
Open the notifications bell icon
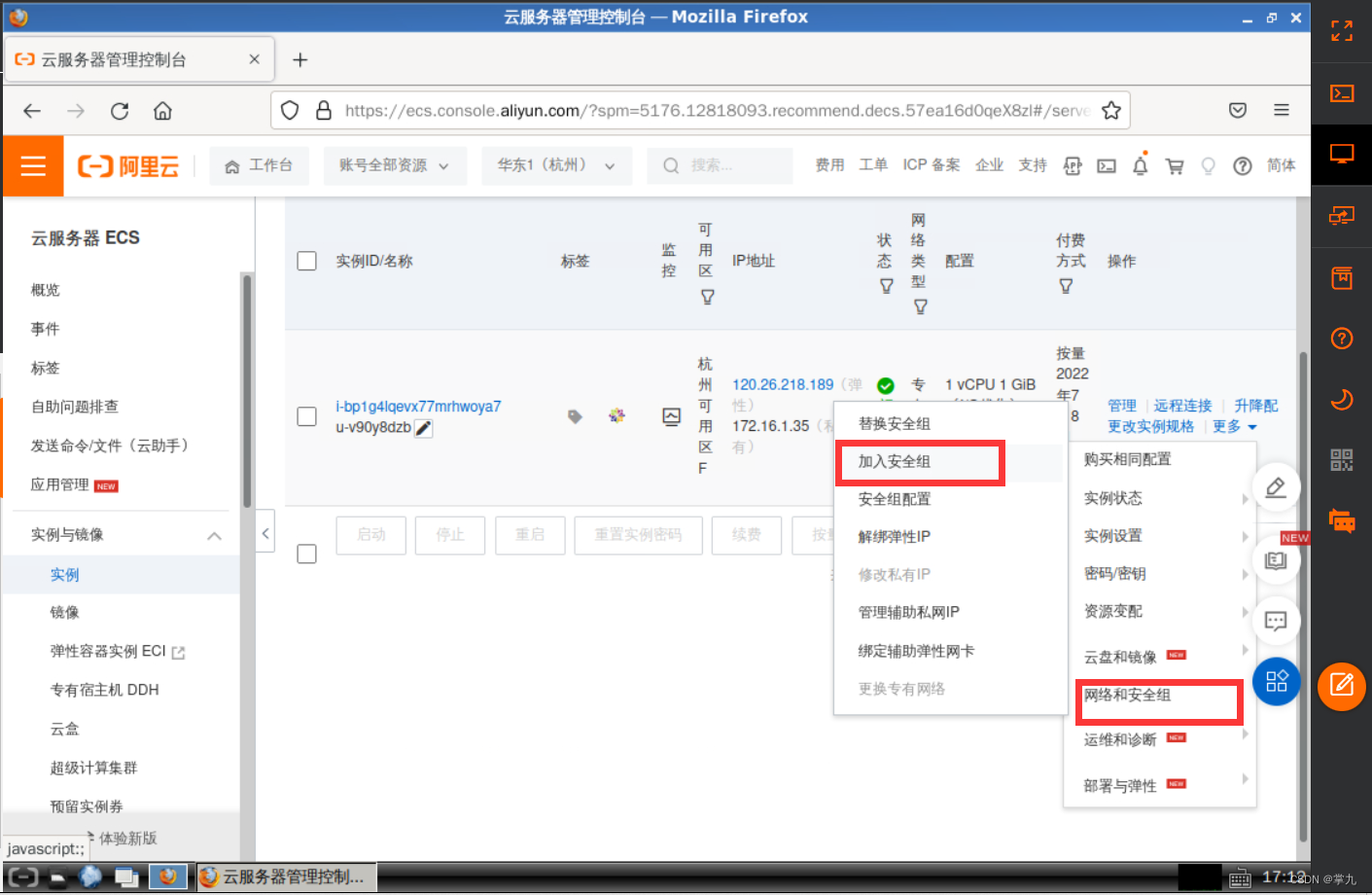(x=1141, y=165)
